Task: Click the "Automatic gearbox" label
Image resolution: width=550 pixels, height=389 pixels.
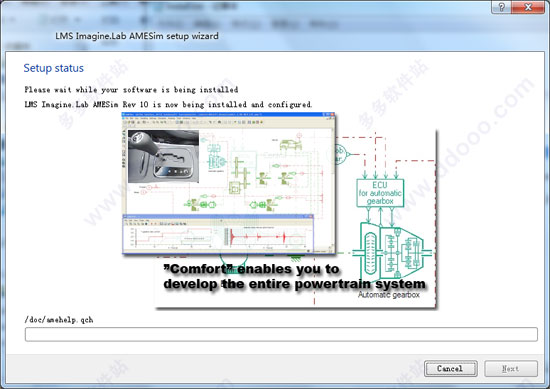Action: click(389, 295)
